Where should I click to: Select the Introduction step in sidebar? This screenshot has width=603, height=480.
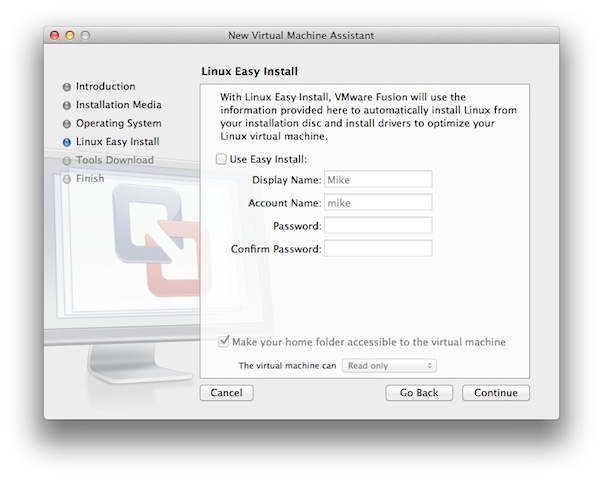tap(105, 86)
